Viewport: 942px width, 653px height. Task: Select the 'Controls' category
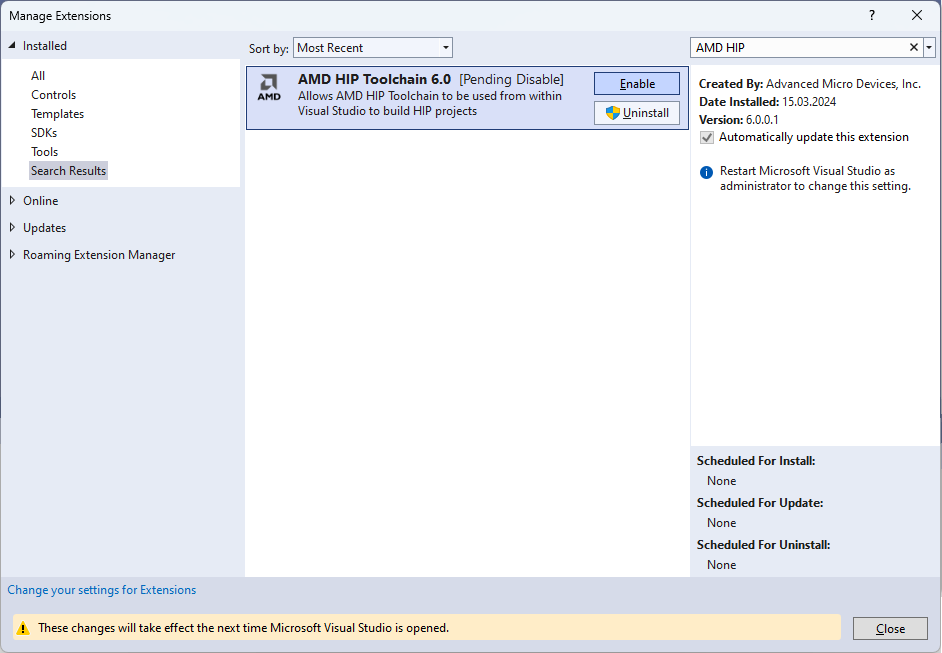tap(53, 95)
